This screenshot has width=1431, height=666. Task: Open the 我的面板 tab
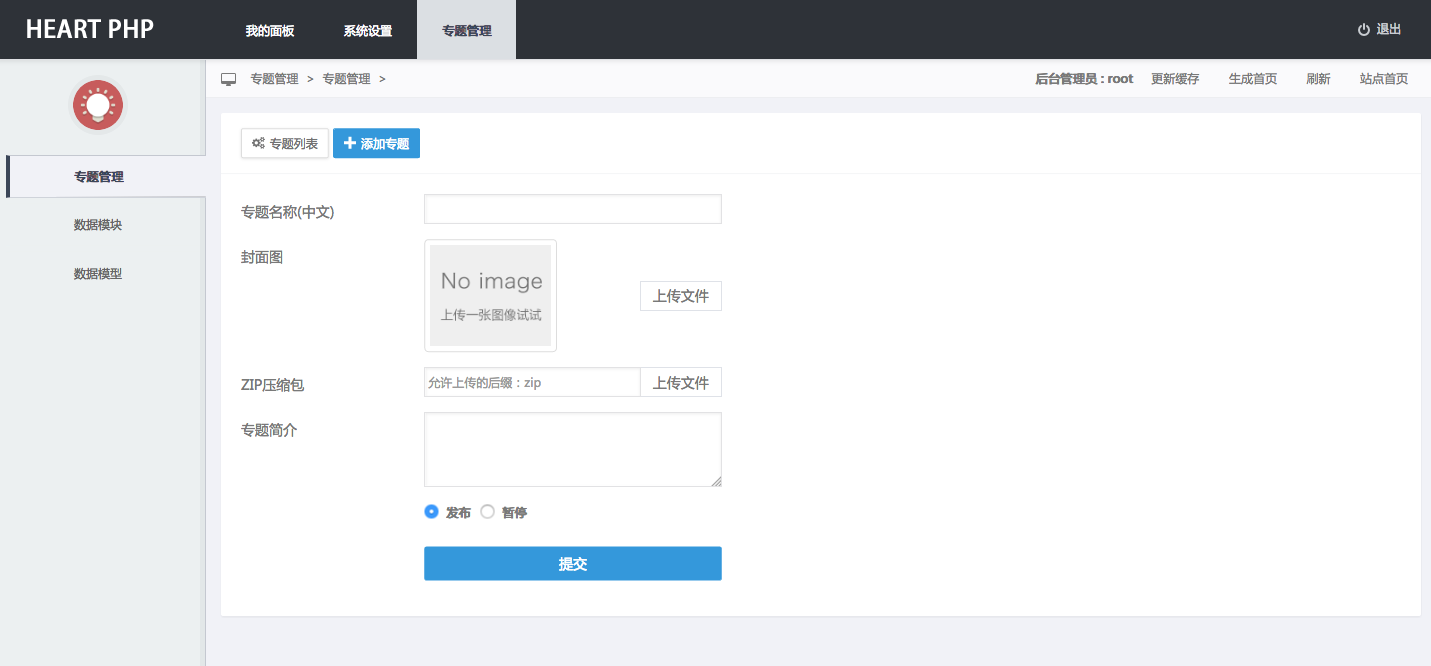point(270,30)
